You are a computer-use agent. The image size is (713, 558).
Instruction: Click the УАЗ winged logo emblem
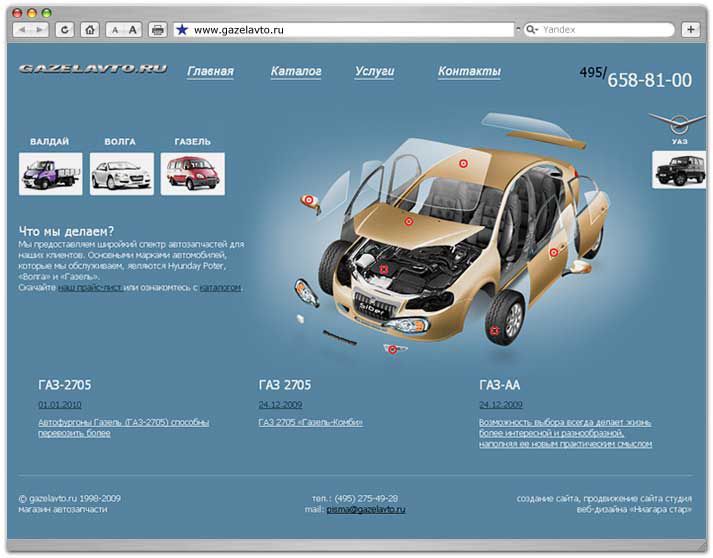pyautogui.click(x=678, y=124)
